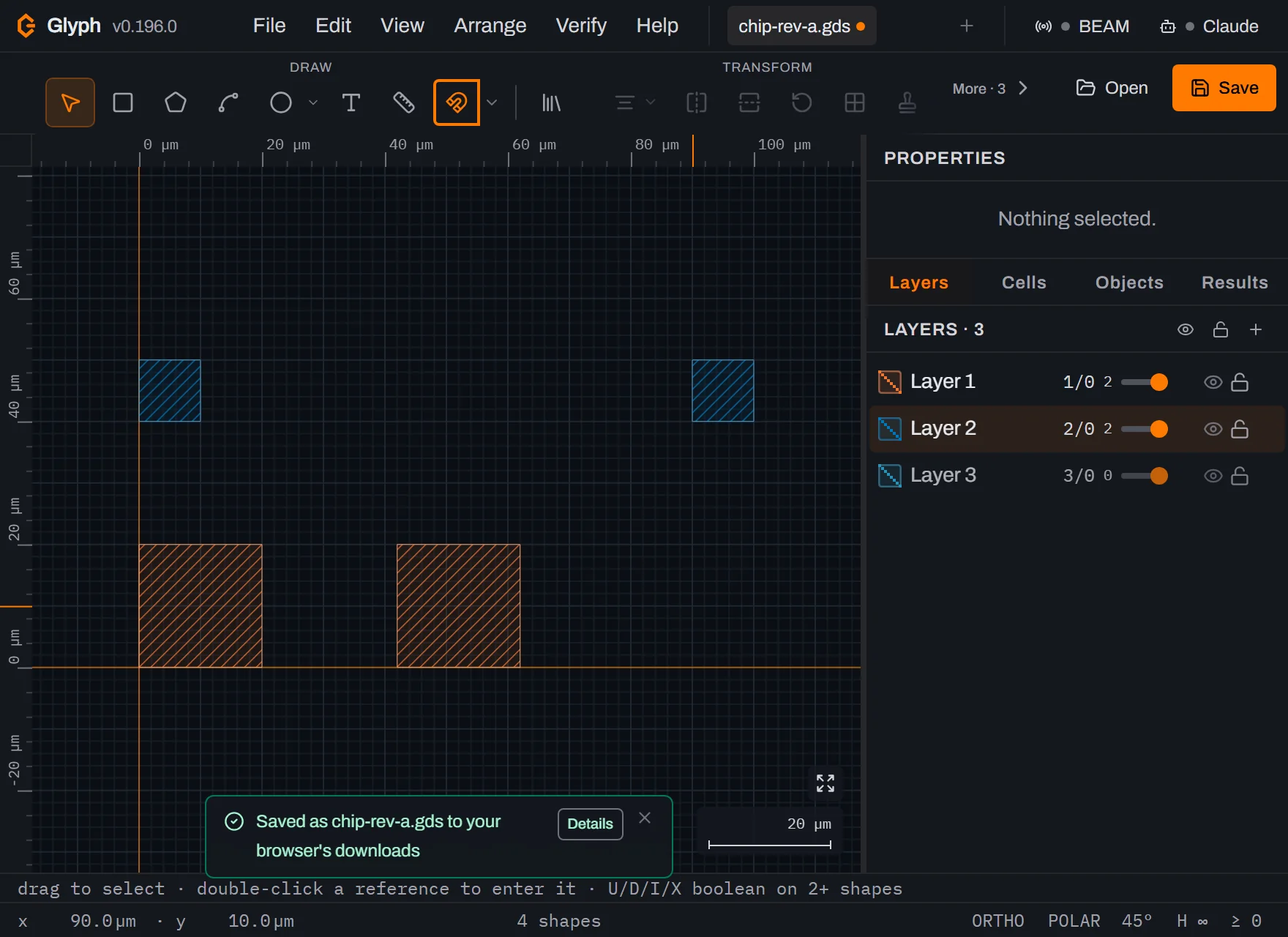Choose the Text tool
Viewport: 1288px width, 937px height.
click(351, 102)
